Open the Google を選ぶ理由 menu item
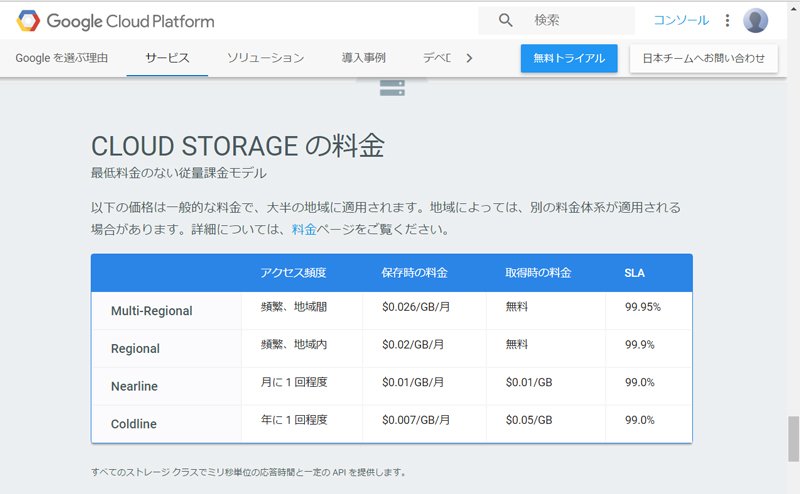Screen dimensions: 800x494 click(62, 58)
